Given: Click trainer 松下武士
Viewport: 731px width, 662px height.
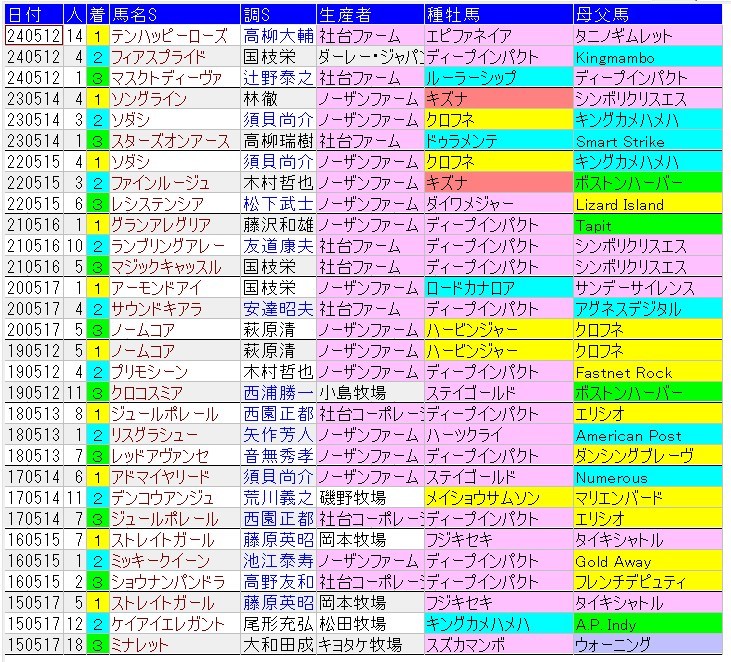Looking at the screenshot, I should coord(278,204).
